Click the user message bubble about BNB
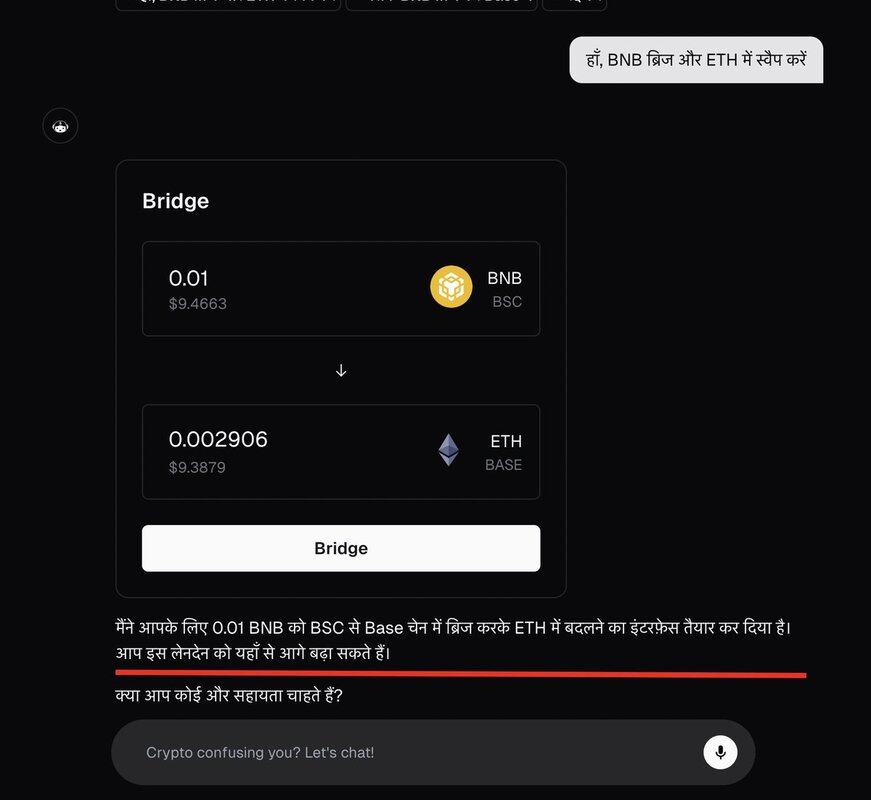 (696, 60)
